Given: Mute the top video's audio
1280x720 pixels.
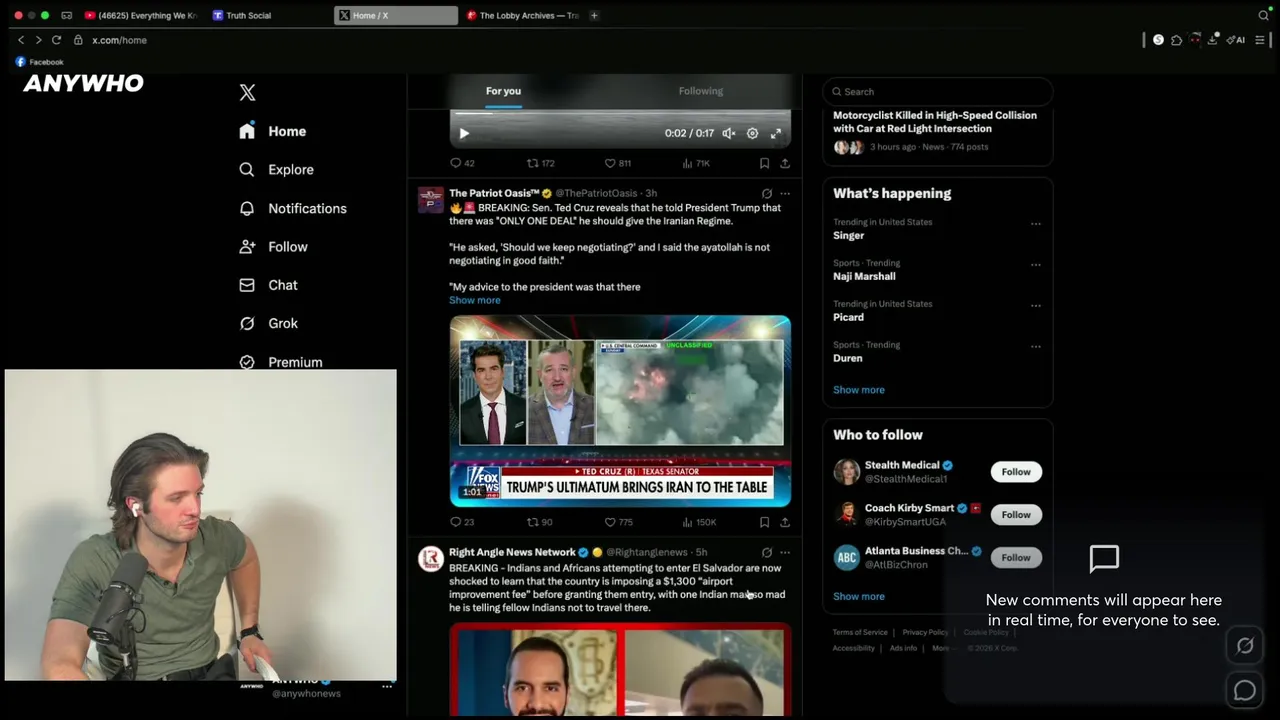Looking at the screenshot, I should pos(729,133).
